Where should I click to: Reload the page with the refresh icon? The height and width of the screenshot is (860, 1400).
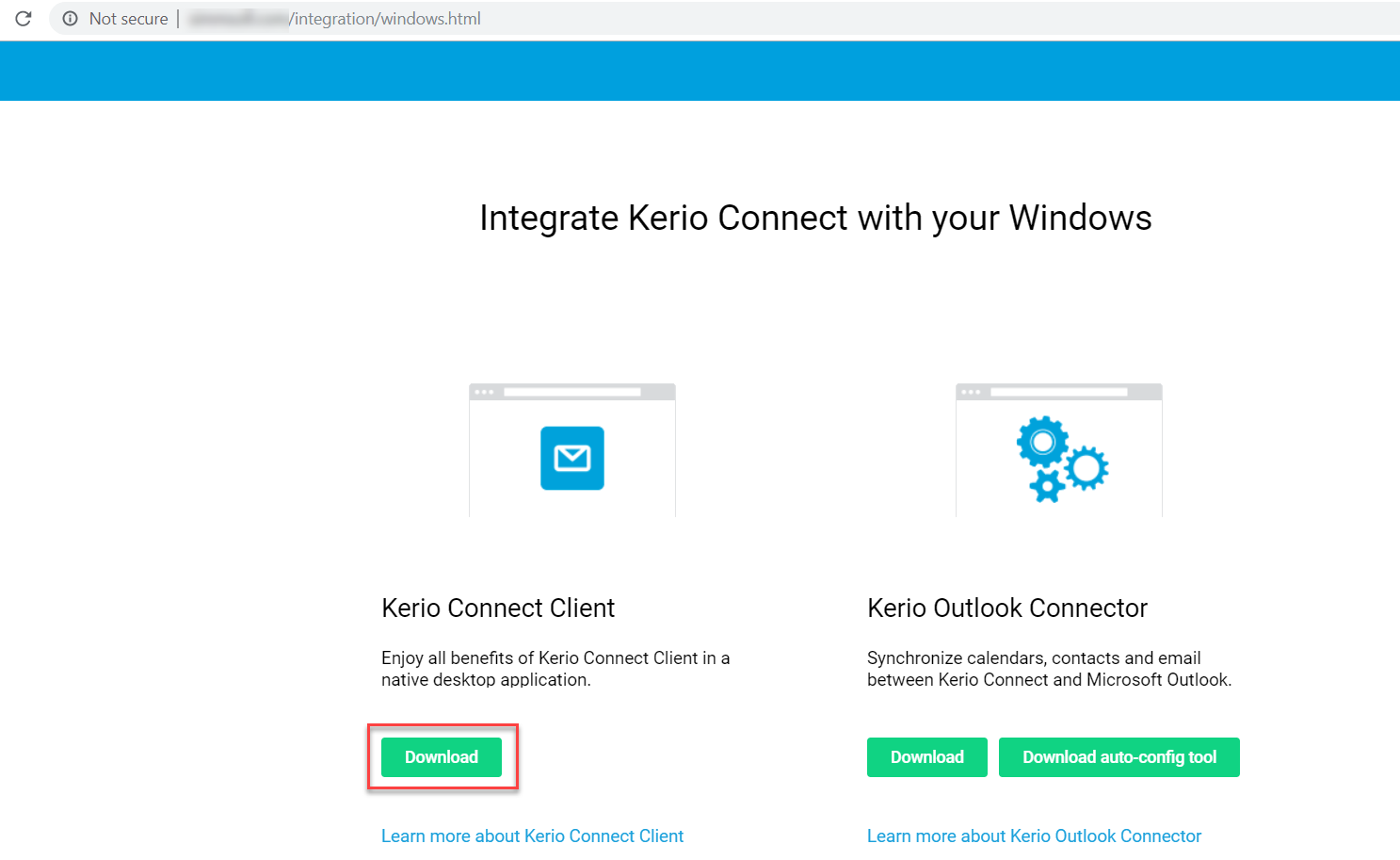click(24, 19)
